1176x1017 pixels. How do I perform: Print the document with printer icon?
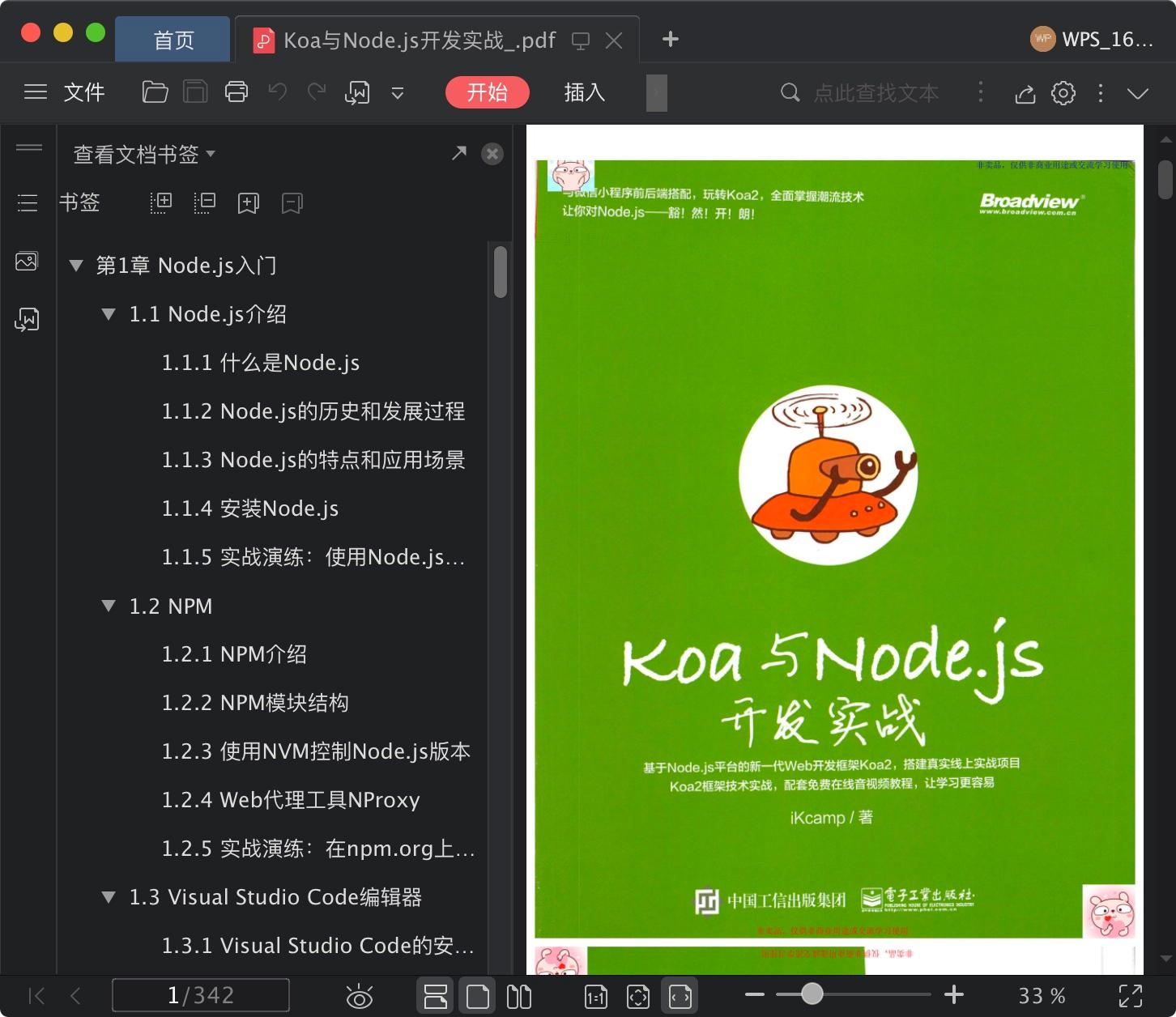coord(236,92)
